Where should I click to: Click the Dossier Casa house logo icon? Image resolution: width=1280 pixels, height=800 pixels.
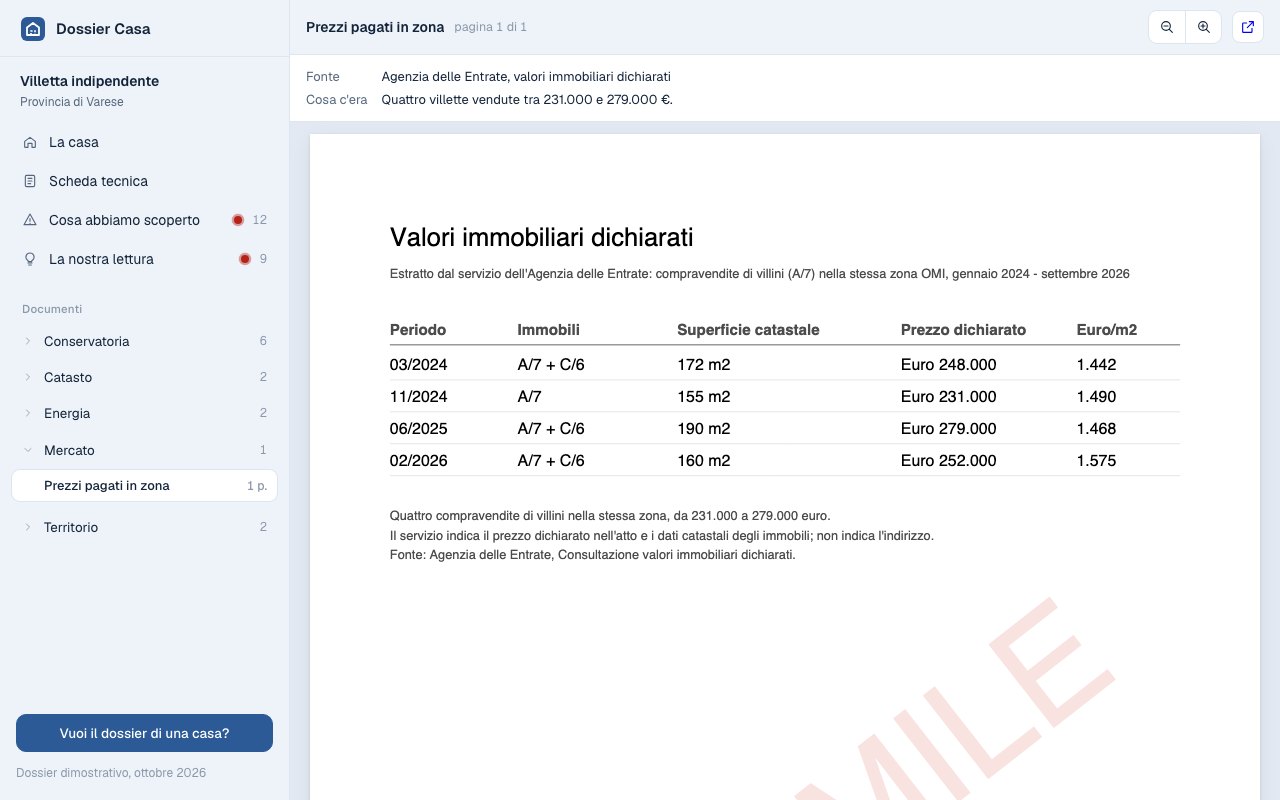click(33, 29)
